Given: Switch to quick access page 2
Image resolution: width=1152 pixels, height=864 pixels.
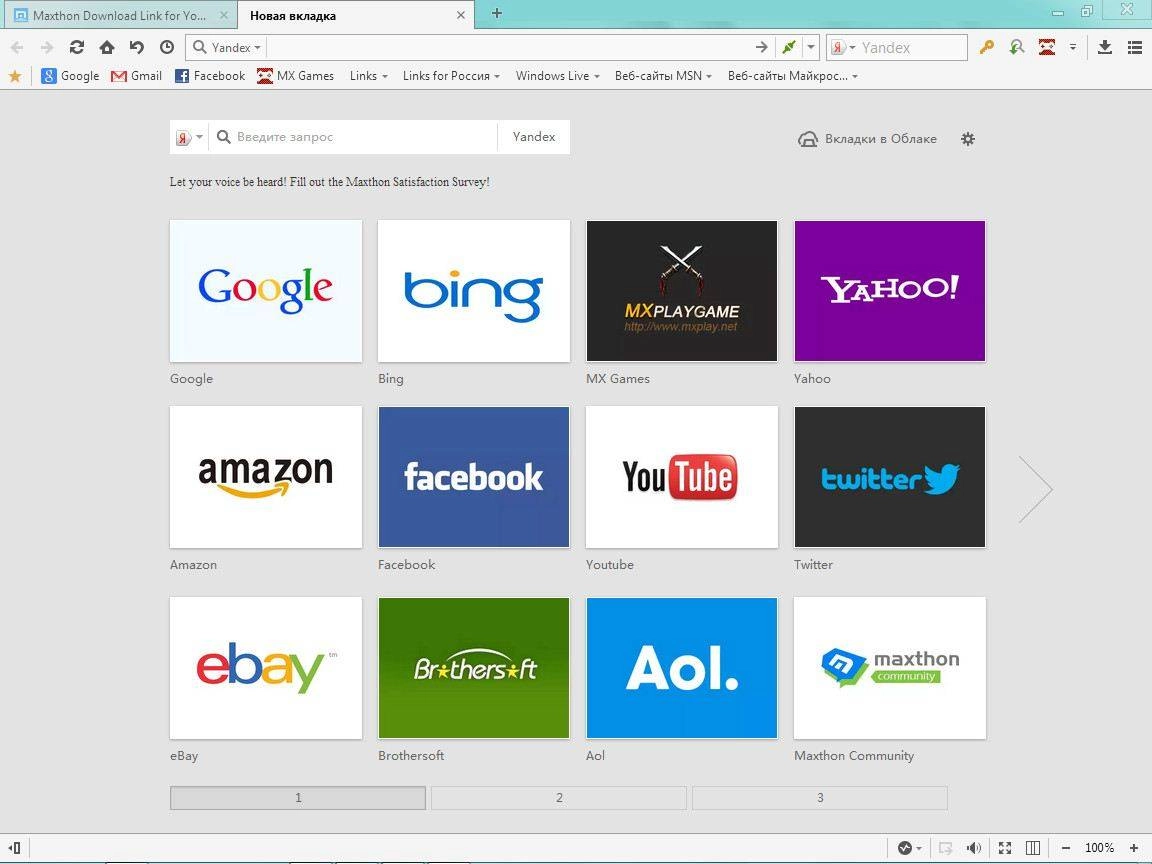Looking at the screenshot, I should pyautogui.click(x=559, y=798).
